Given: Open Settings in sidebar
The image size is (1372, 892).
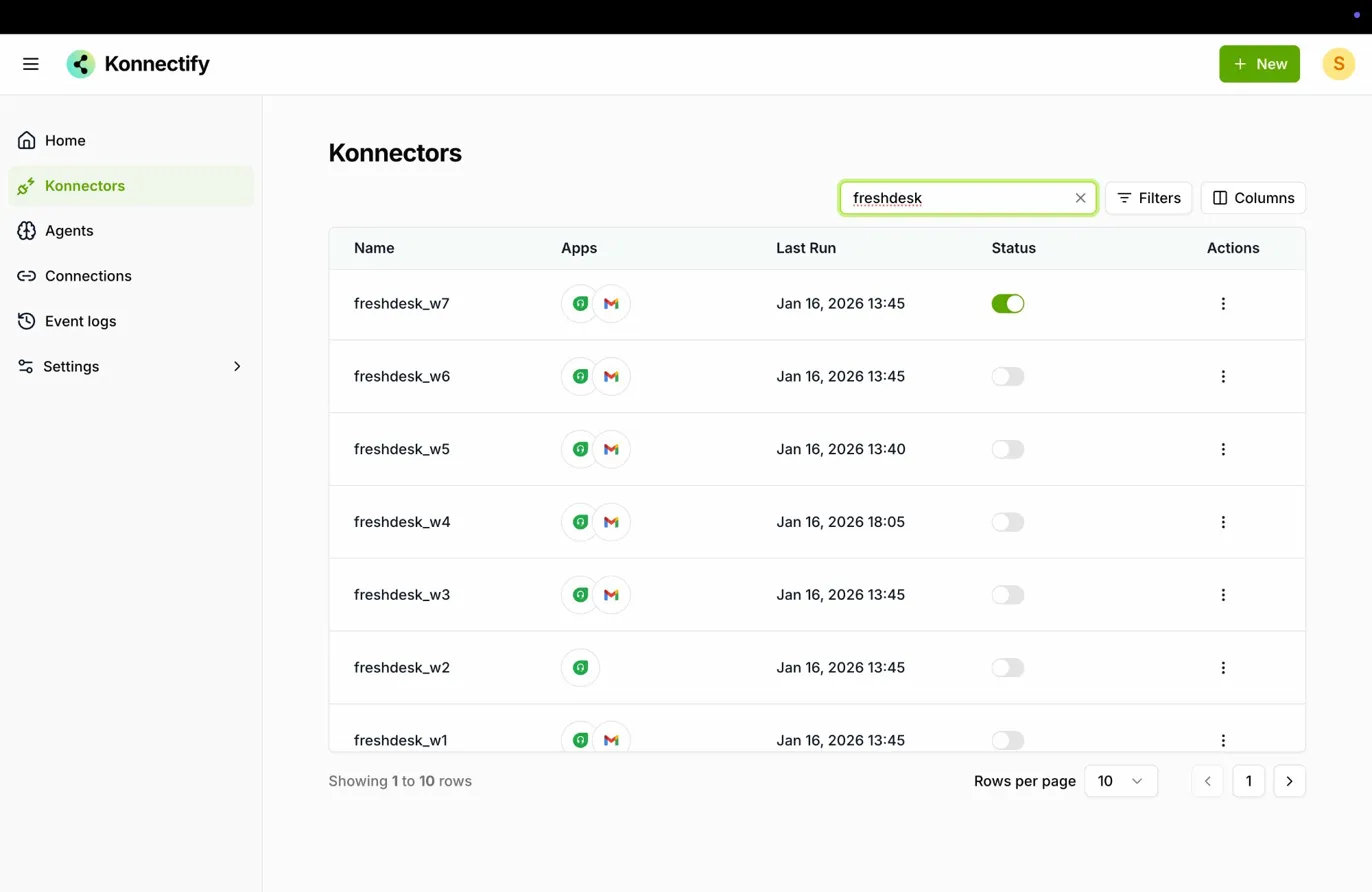Looking at the screenshot, I should [131, 367].
